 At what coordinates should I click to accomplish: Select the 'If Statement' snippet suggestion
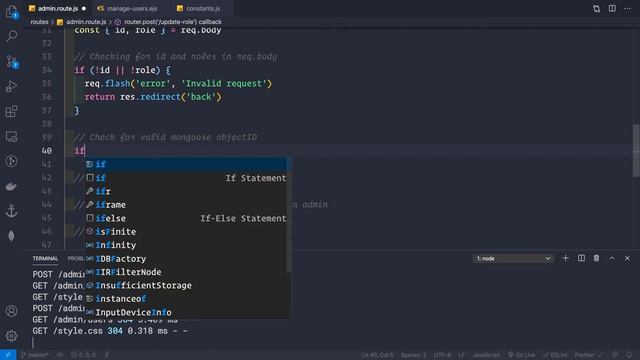point(186,178)
